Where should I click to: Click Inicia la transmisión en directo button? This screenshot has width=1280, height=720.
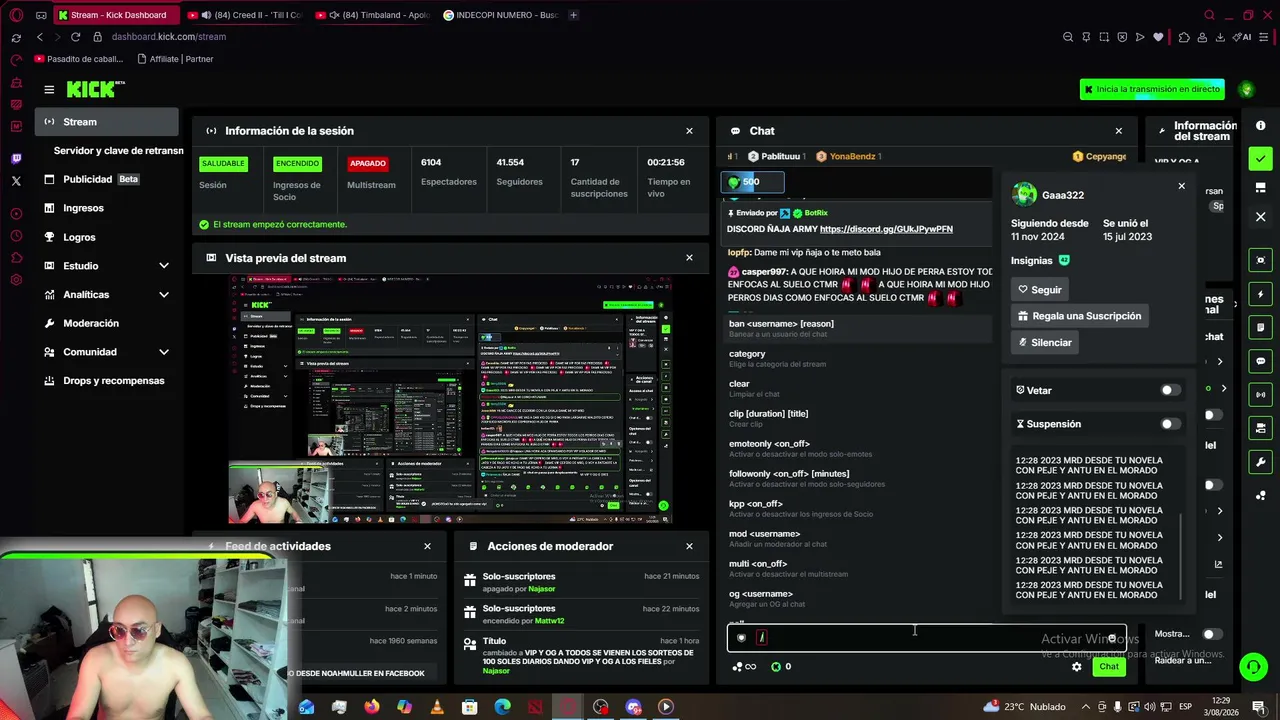coord(1152,89)
